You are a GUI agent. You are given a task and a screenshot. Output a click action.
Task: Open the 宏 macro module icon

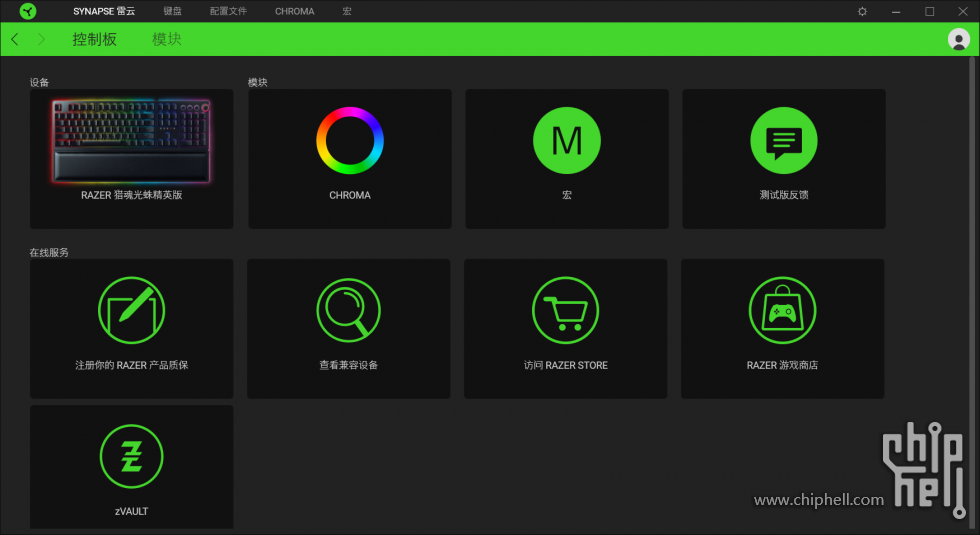(566, 141)
